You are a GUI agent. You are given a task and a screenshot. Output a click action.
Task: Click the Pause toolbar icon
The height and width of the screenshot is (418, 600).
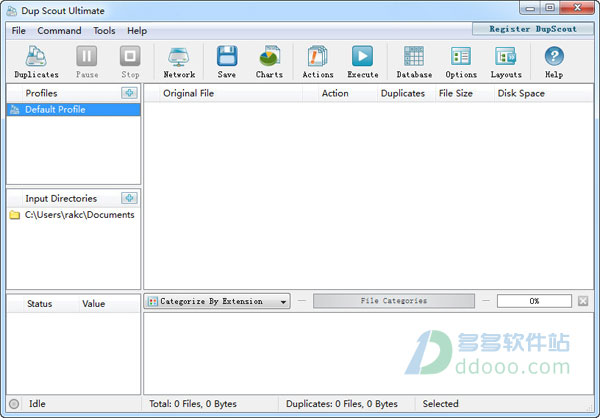click(x=87, y=62)
